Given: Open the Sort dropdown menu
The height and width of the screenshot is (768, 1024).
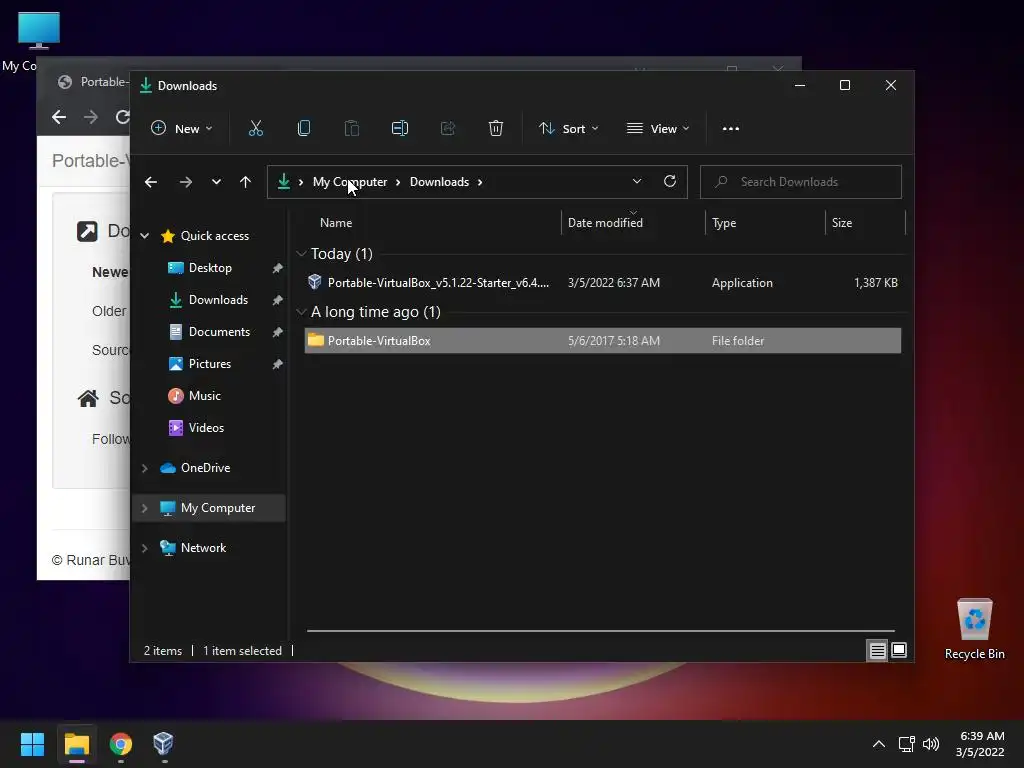Looking at the screenshot, I should click(568, 129).
